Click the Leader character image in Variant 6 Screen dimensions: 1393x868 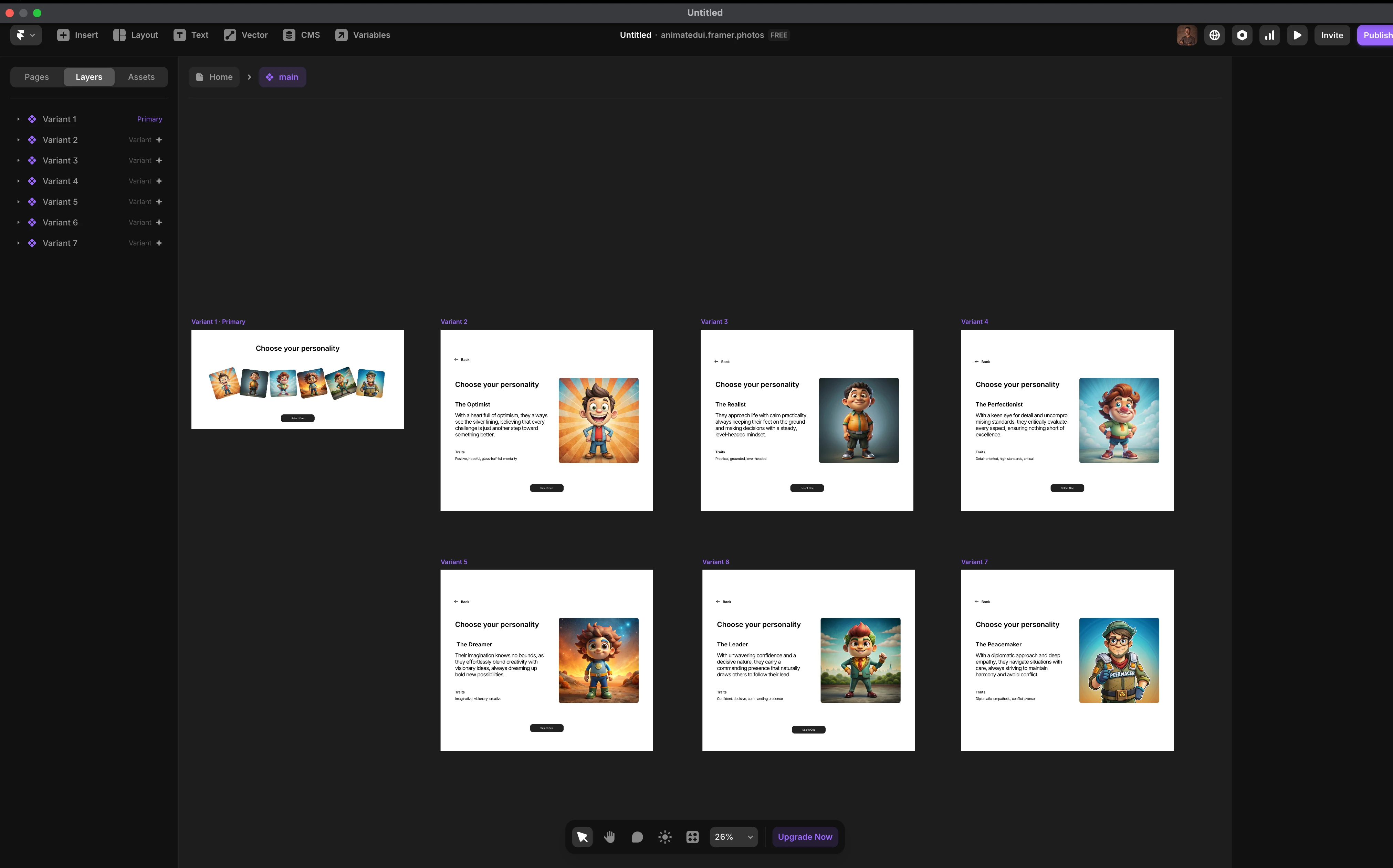click(860, 660)
